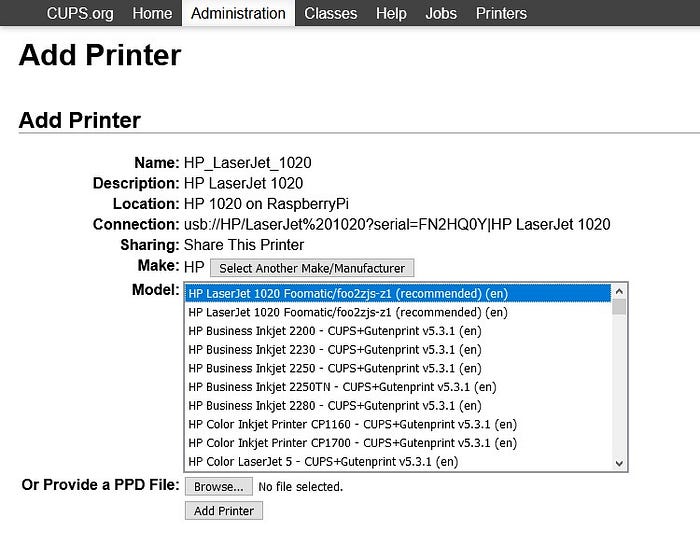
Task: Click the model list scroll up arrow
Action: pyautogui.click(x=619, y=291)
